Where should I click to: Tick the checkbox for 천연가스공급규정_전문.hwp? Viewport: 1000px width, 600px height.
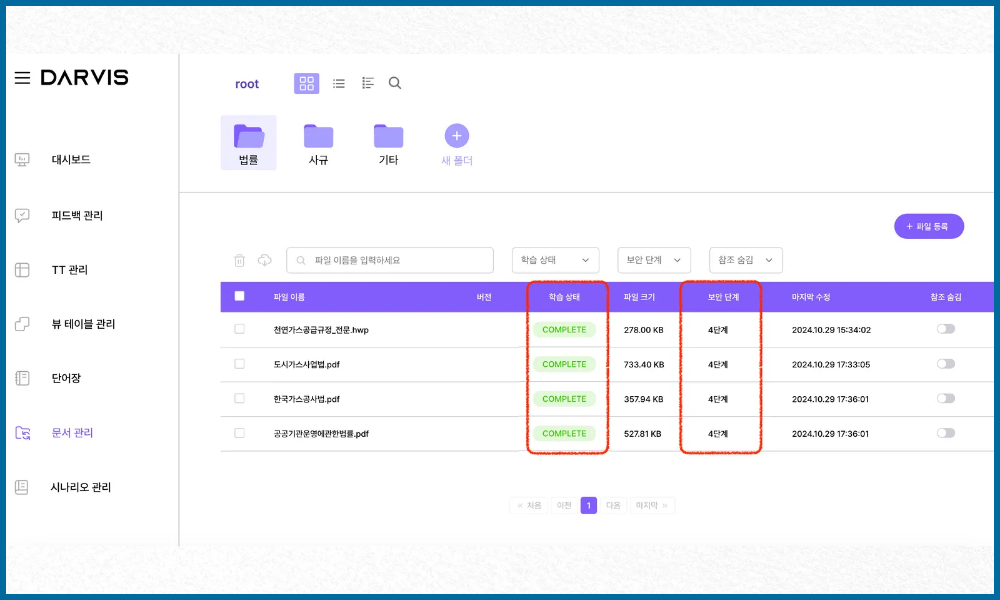[x=239, y=329]
